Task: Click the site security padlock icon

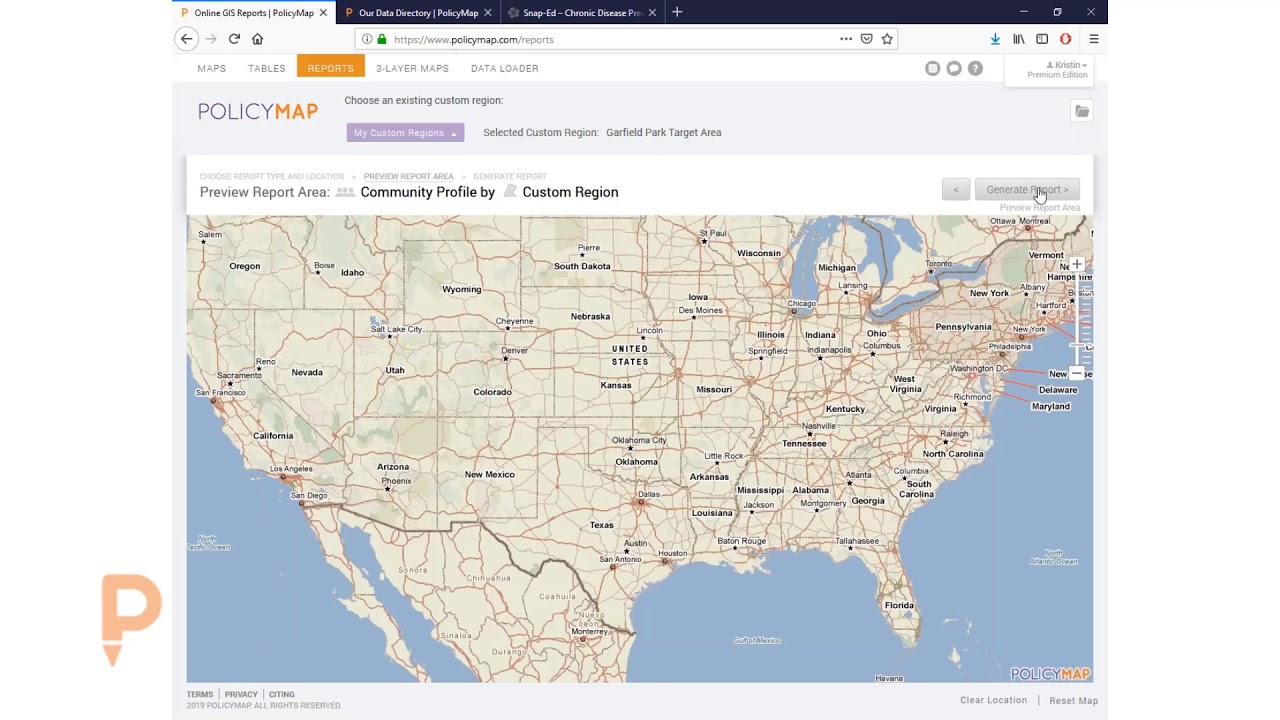Action: point(381,39)
